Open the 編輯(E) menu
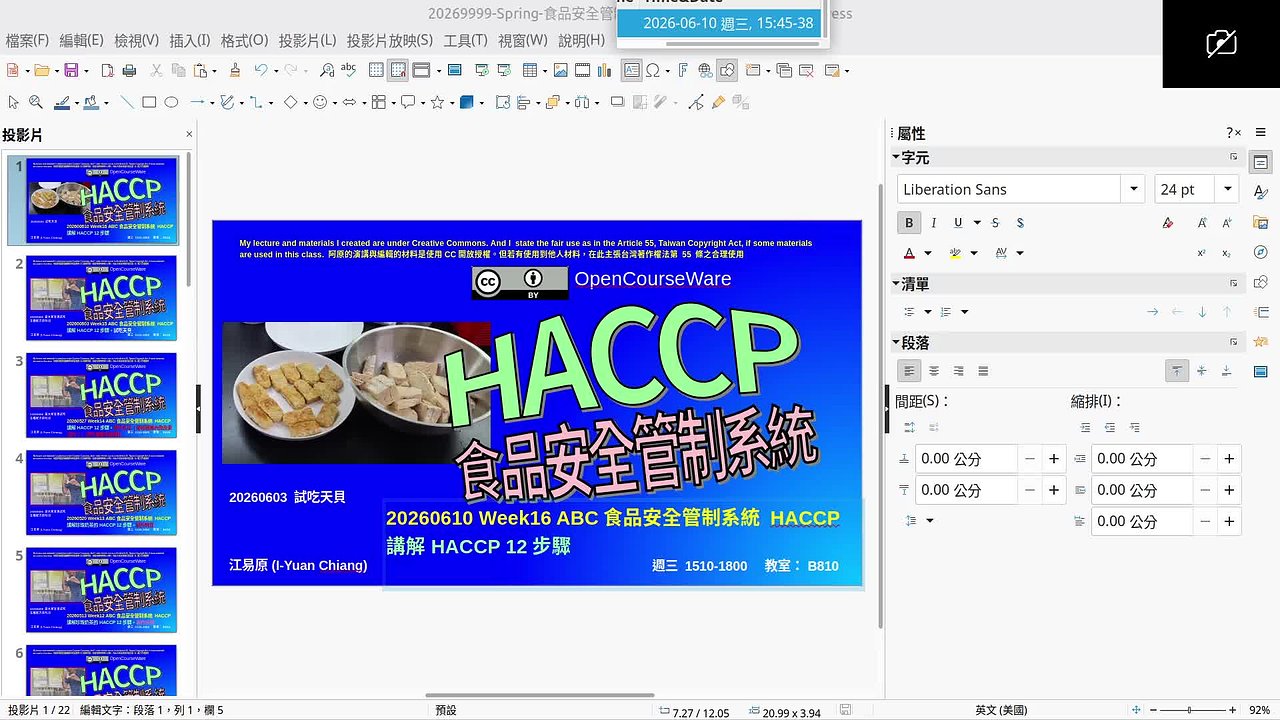 tap(81, 40)
